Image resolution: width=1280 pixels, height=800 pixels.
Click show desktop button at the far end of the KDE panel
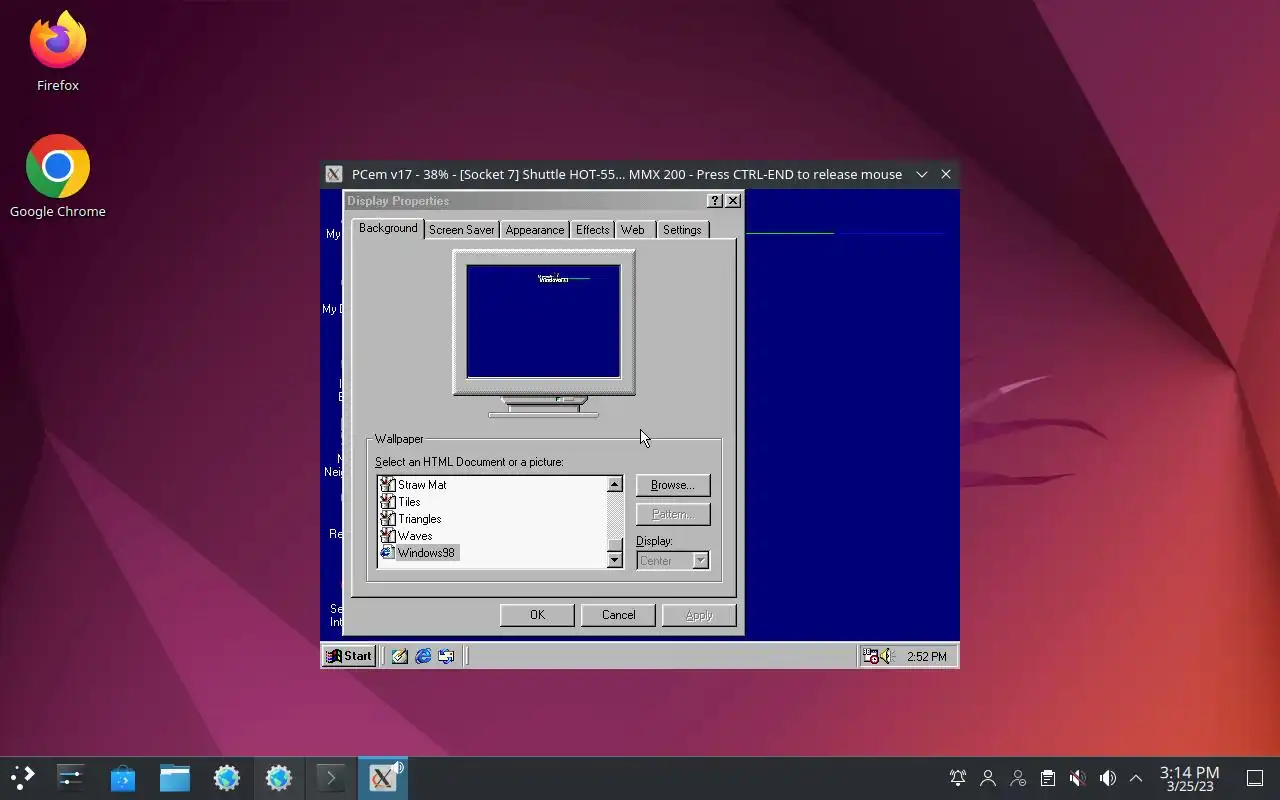pos(1255,778)
